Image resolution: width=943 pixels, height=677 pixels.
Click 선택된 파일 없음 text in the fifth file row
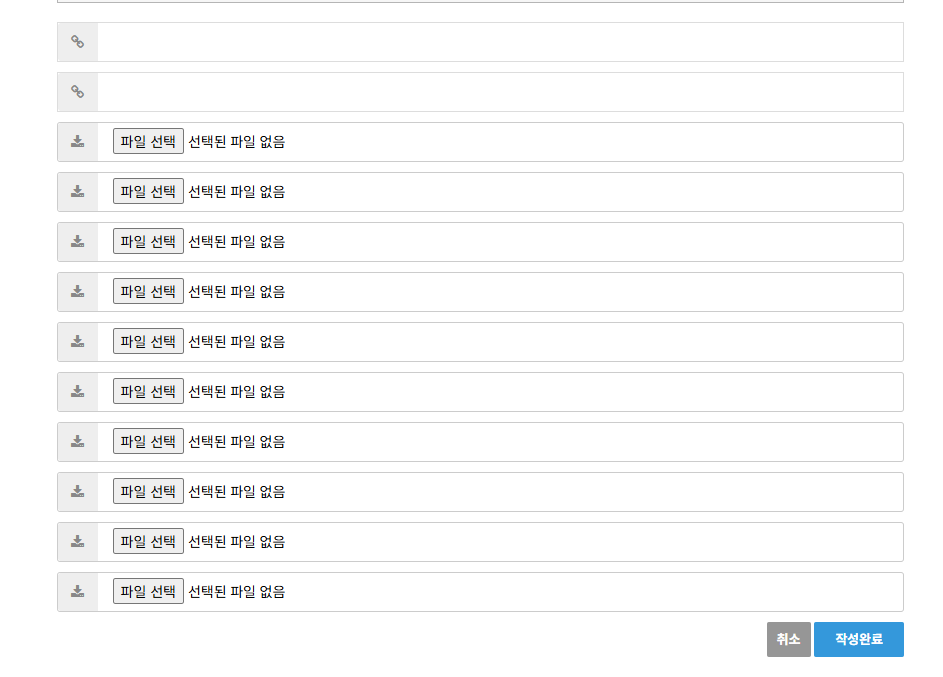[237, 342]
